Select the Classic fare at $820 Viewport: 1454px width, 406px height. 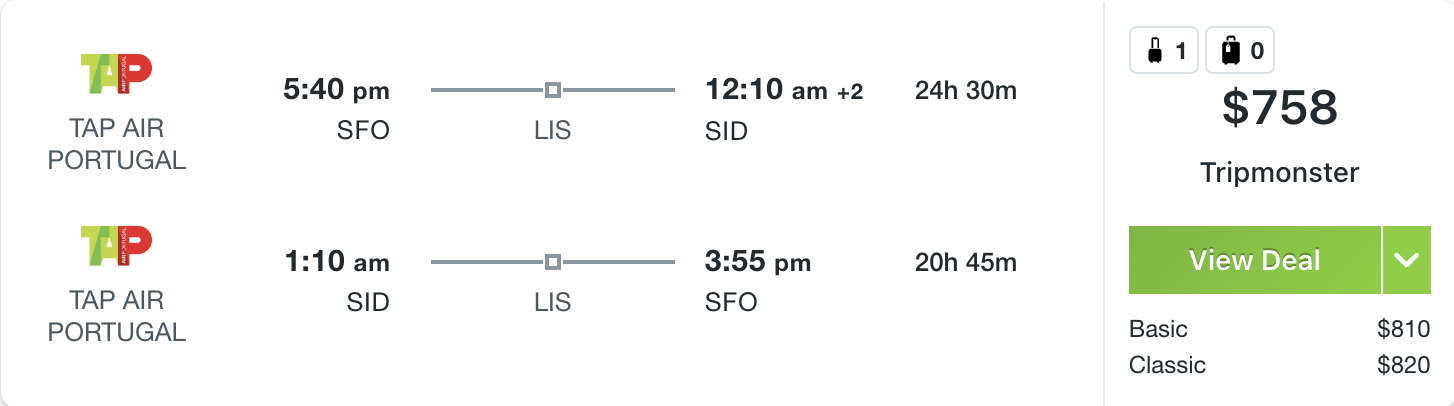1279,365
